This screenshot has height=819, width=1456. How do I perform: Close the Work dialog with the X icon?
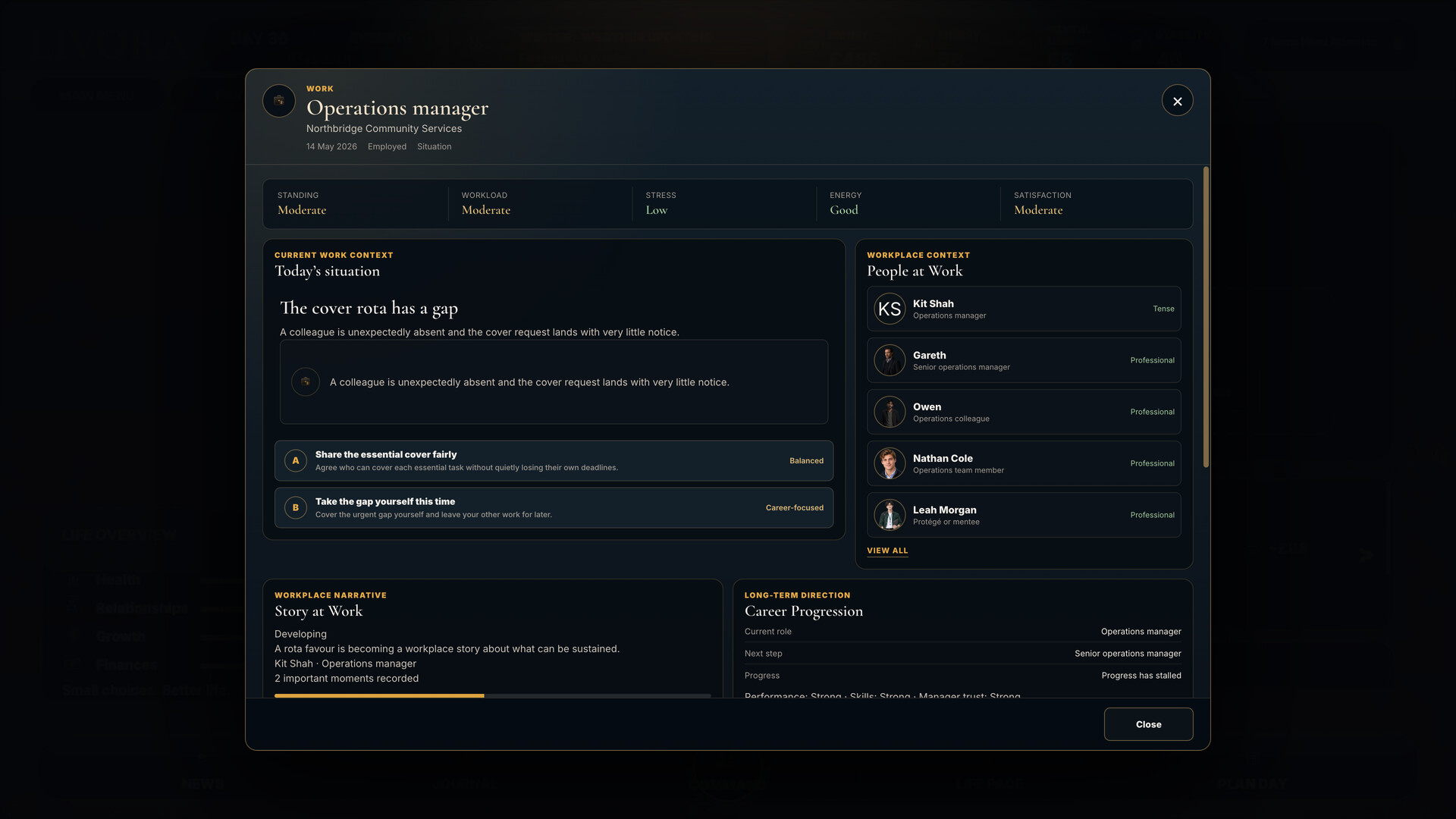tap(1177, 101)
